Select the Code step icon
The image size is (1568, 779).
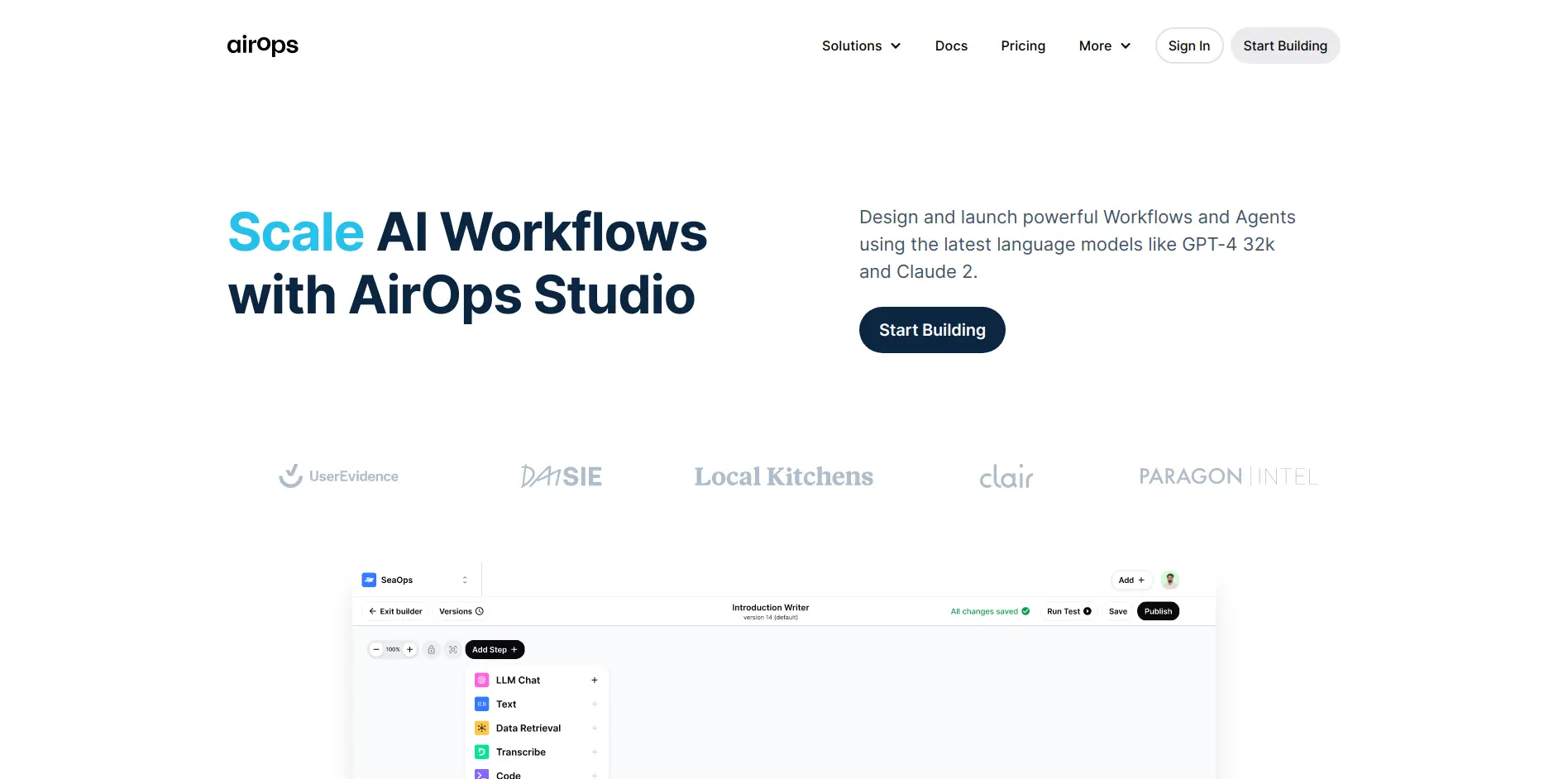pyautogui.click(x=481, y=774)
